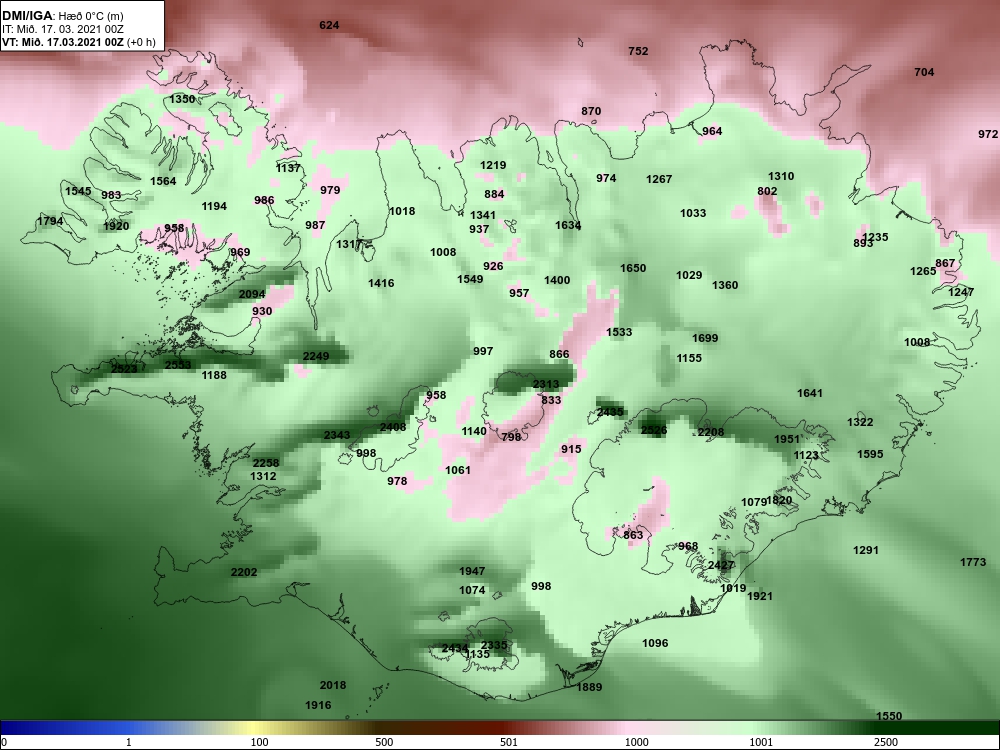Click the 500 tick on color scale
The height and width of the screenshot is (750, 1000).
(385, 742)
